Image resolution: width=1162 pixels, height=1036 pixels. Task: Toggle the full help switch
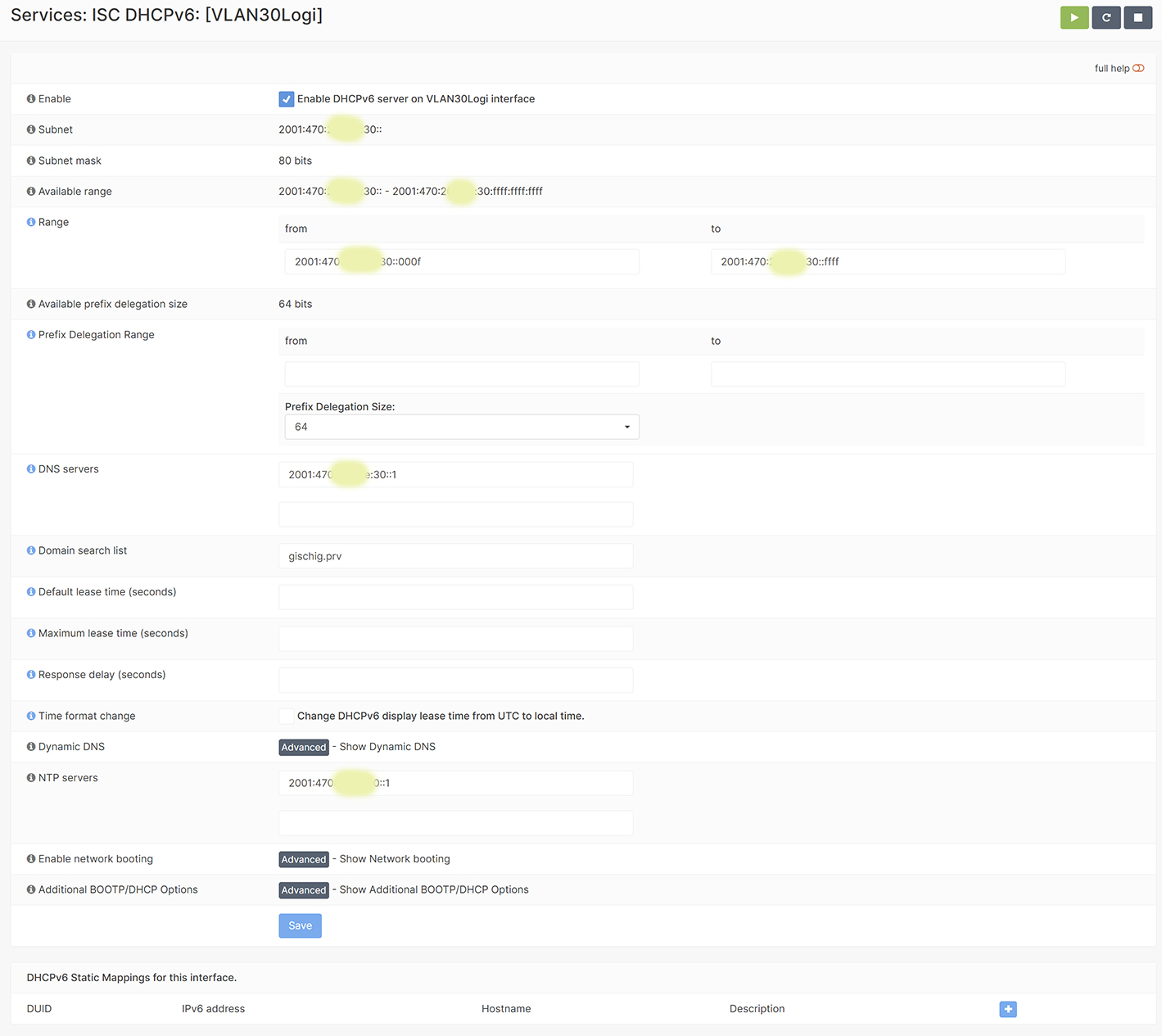click(1138, 68)
